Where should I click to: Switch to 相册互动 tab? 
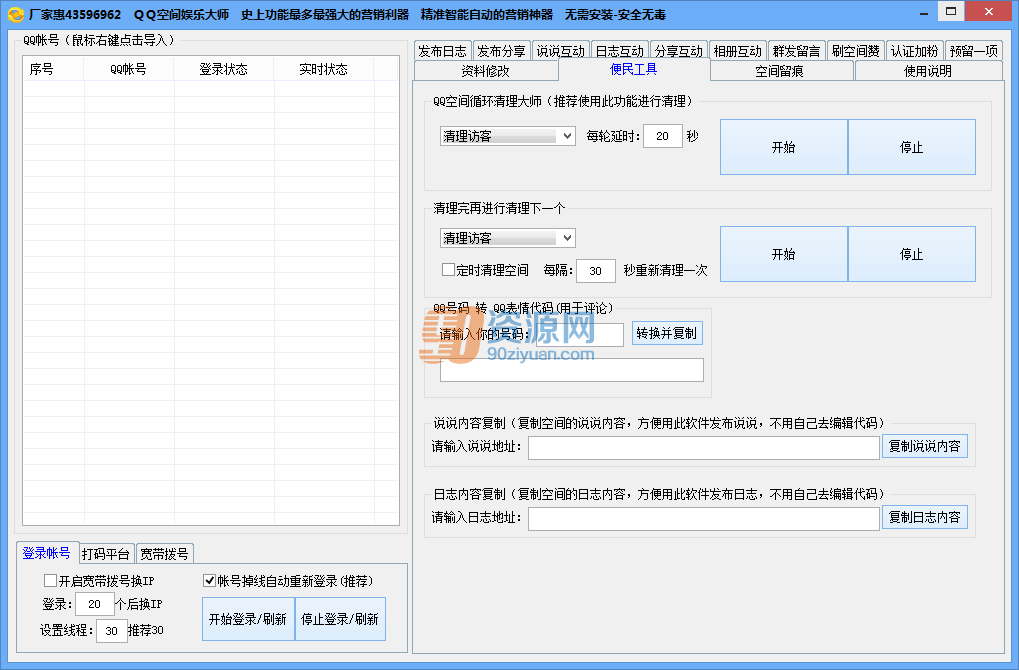(x=738, y=51)
